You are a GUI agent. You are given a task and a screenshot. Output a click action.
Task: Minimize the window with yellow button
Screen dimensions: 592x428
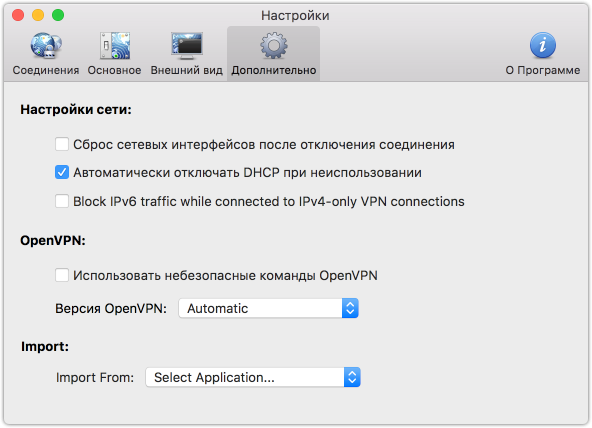38,15
